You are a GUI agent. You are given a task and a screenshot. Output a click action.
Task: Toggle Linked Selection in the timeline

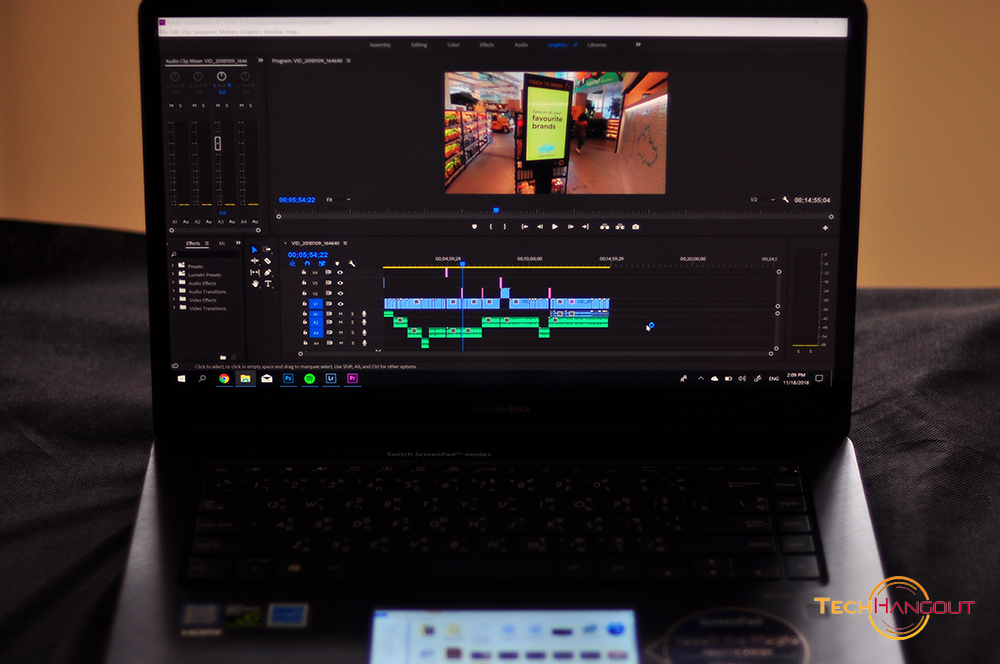322,263
